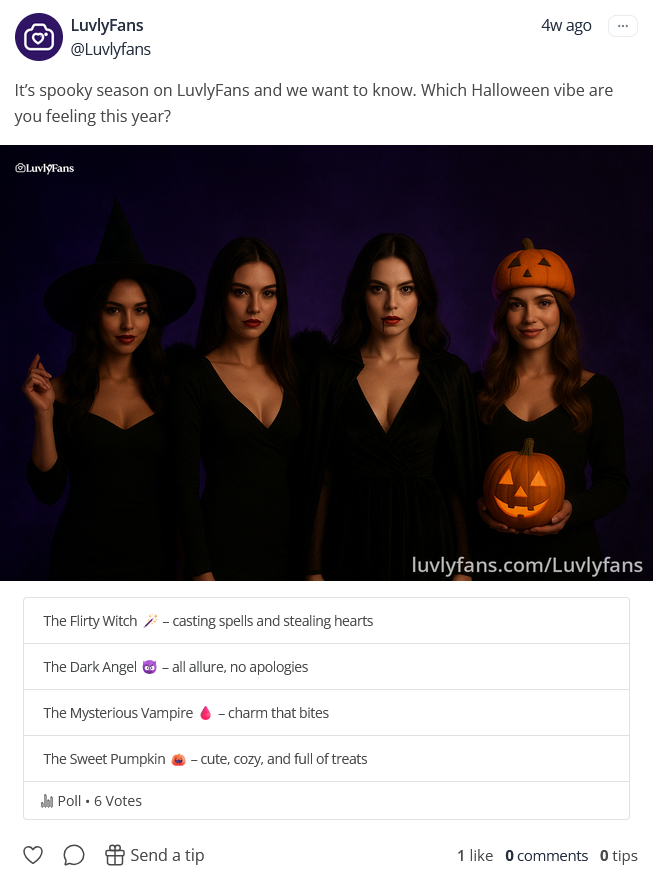Open the LuvlyFans display name link
Viewport: 653px width, 889px height.
coord(107,26)
